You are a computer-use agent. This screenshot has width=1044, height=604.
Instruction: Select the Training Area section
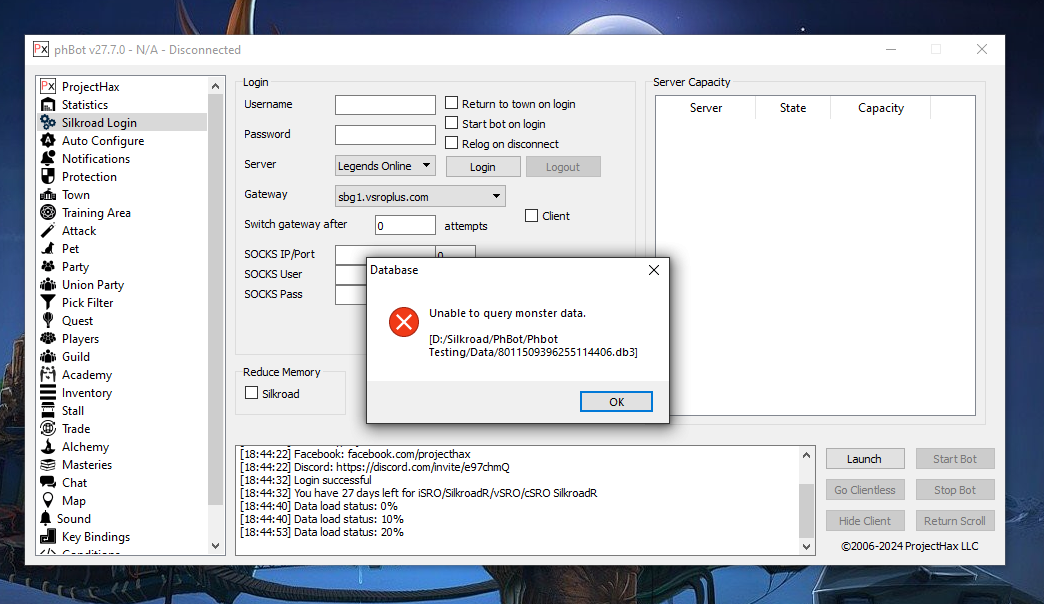coord(95,212)
